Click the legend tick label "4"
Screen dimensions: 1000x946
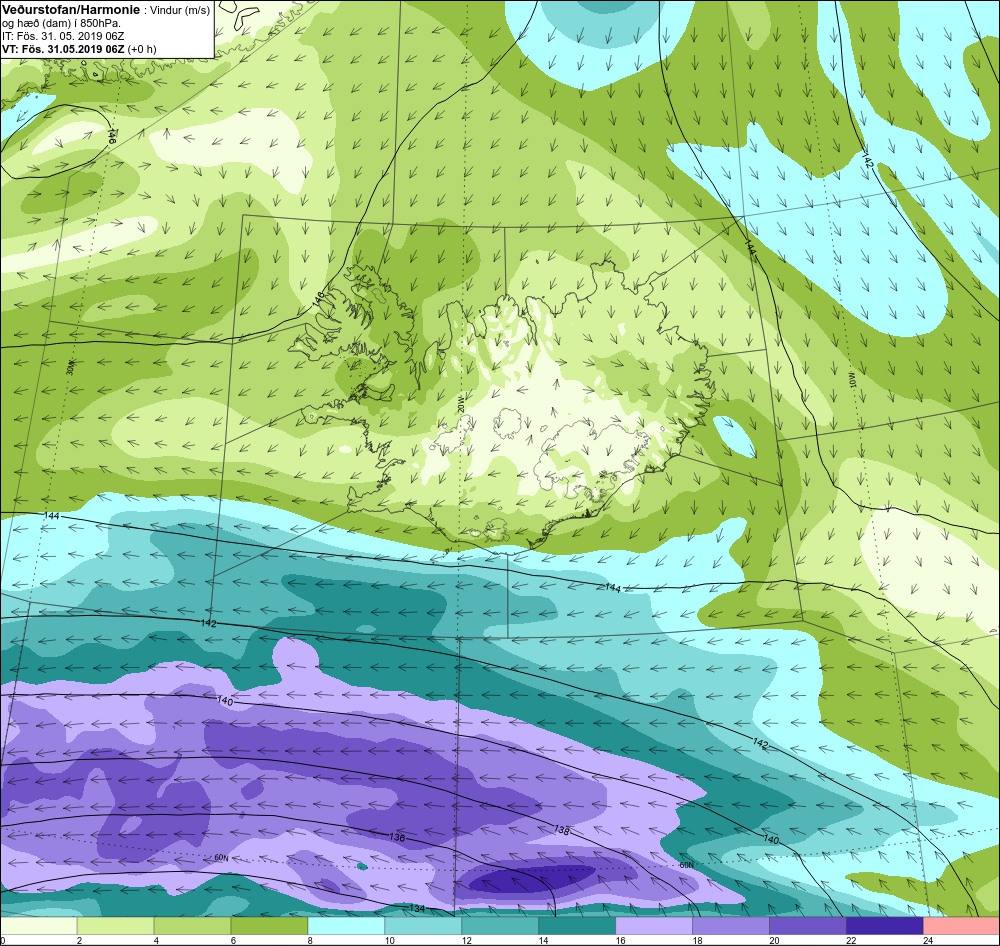point(156,940)
